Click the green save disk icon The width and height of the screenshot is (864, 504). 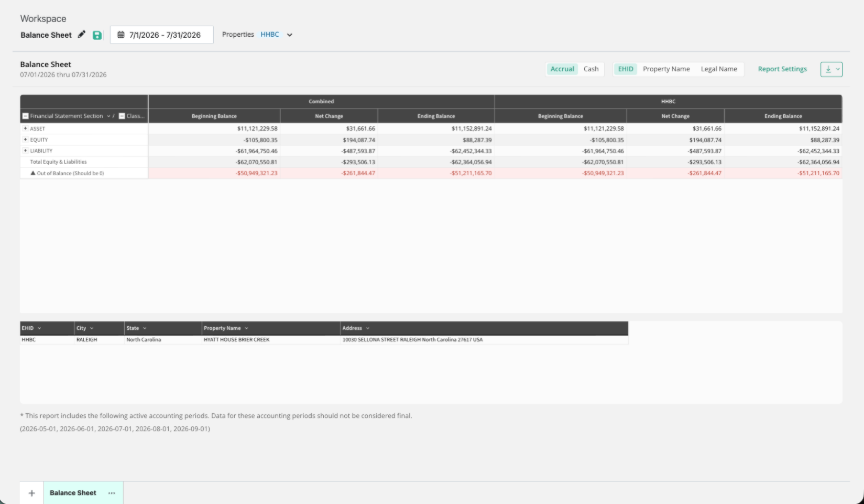pos(97,35)
